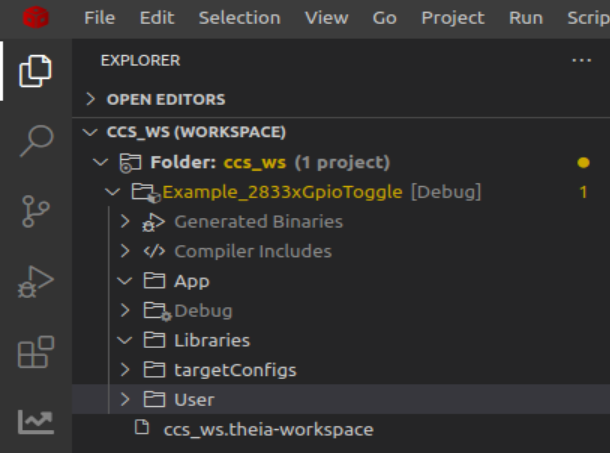The width and height of the screenshot is (610, 453).
Task: Open the Run menu
Action: (526, 18)
